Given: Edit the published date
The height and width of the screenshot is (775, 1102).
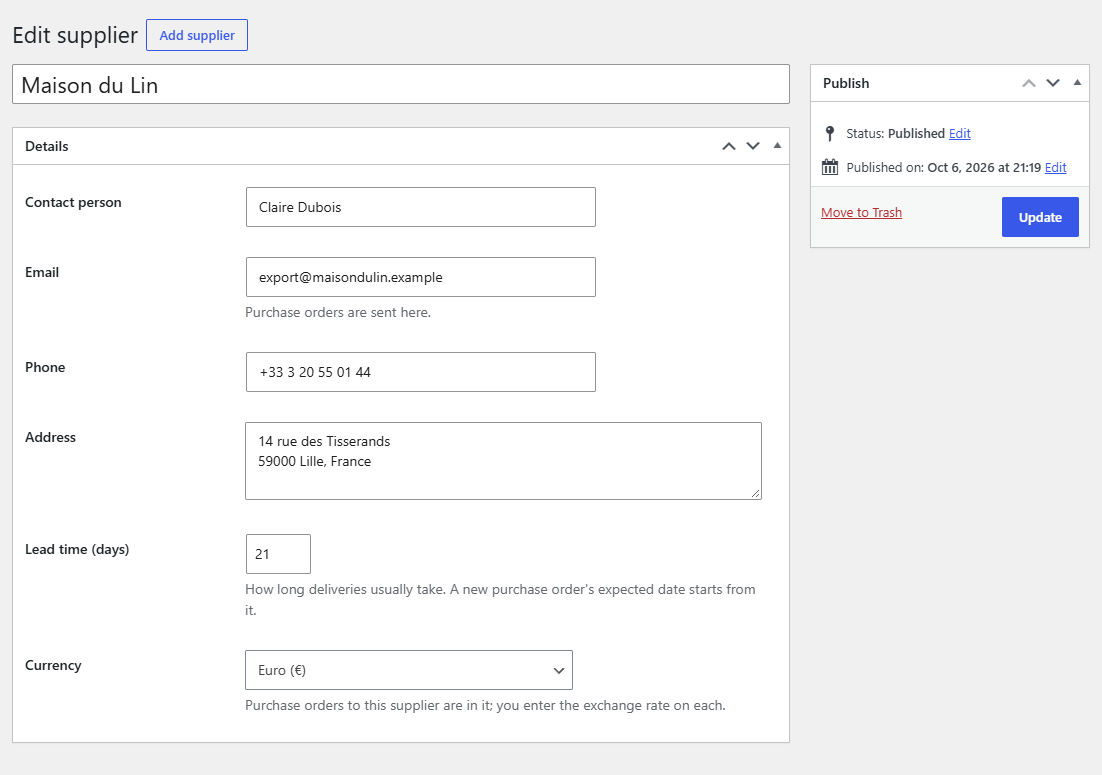Looking at the screenshot, I should click(1056, 167).
